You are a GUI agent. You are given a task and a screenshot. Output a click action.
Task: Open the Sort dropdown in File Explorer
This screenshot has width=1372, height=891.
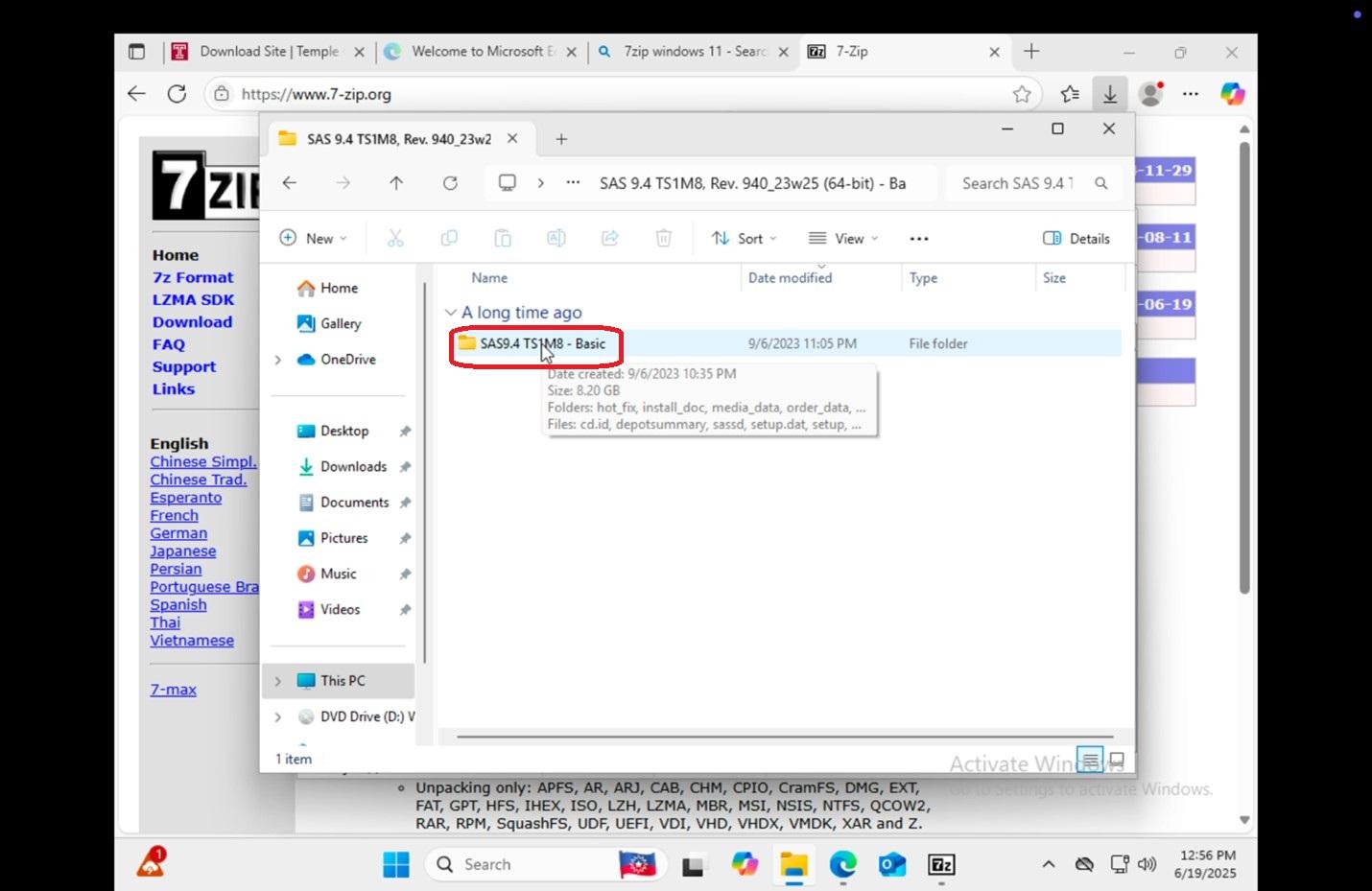[x=745, y=239]
